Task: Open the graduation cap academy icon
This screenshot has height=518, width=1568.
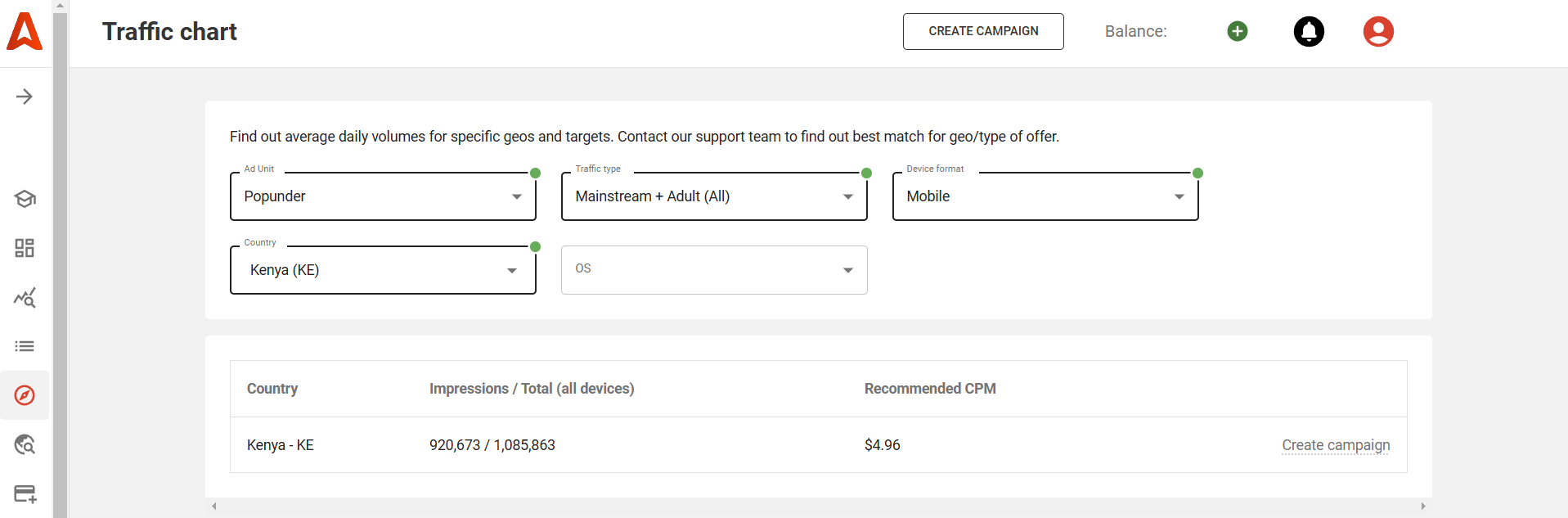Action: pyautogui.click(x=25, y=199)
